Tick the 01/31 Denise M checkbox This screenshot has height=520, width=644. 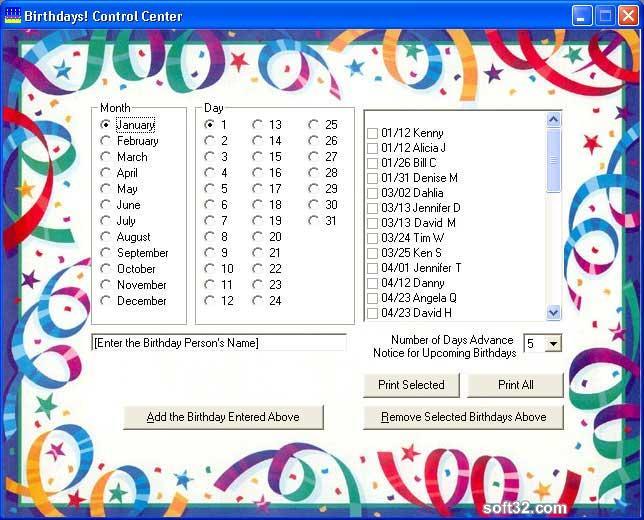(373, 178)
